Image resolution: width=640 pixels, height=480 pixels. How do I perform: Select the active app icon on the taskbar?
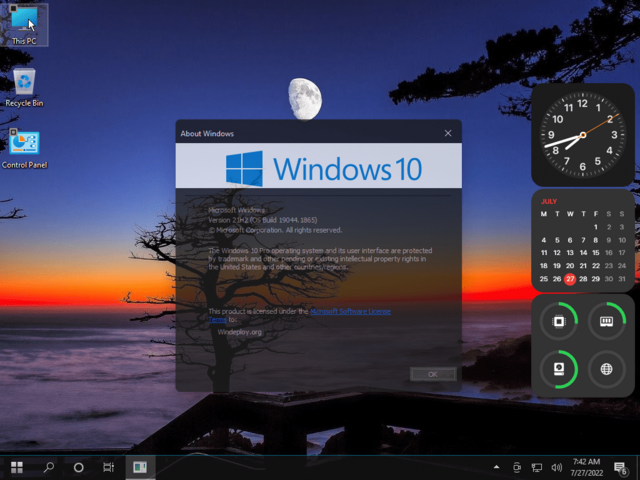click(x=140, y=467)
